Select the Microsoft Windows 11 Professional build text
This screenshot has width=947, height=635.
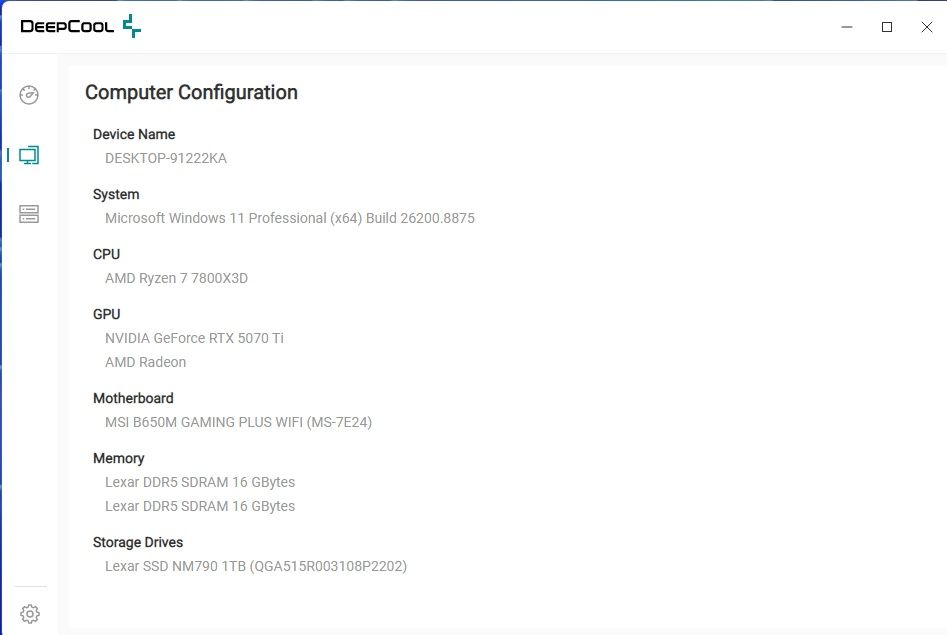point(290,218)
